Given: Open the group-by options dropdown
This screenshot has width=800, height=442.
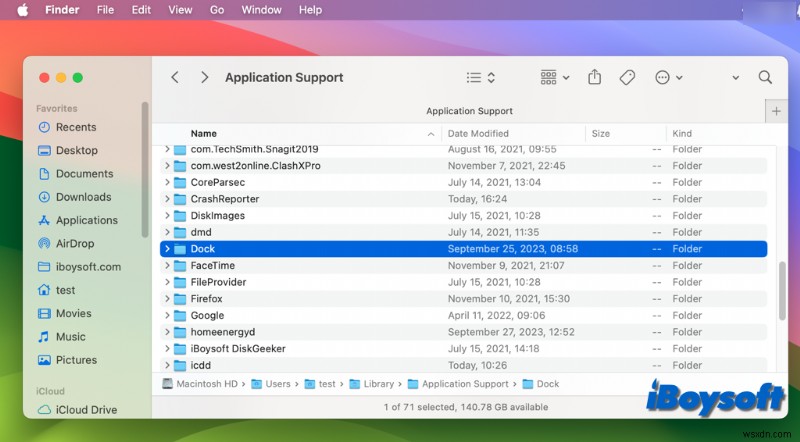Looking at the screenshot, I should click(555, 78).
